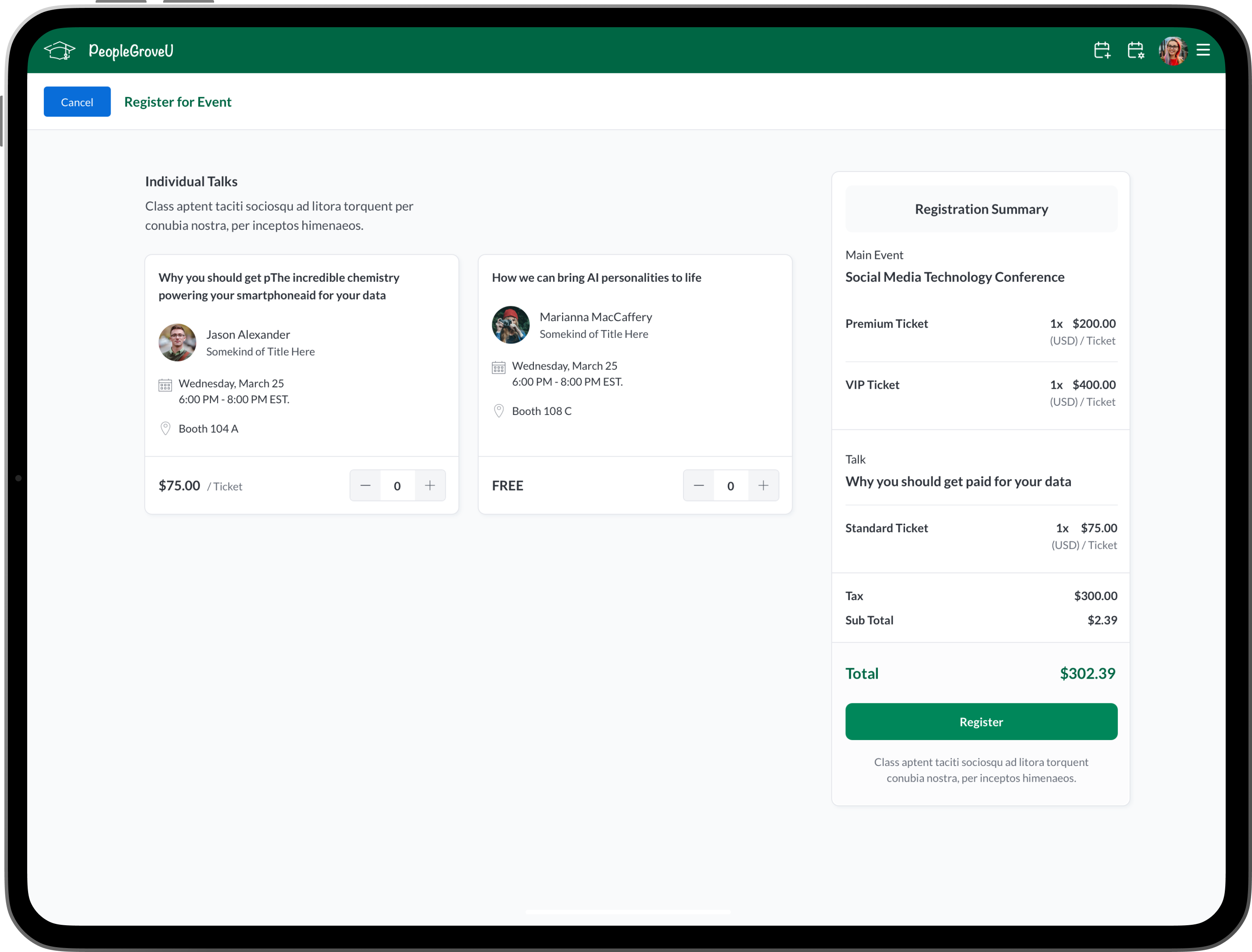
Task: Decrease ticket count for the $75.00 talk
Action: [x=365, y=486]
